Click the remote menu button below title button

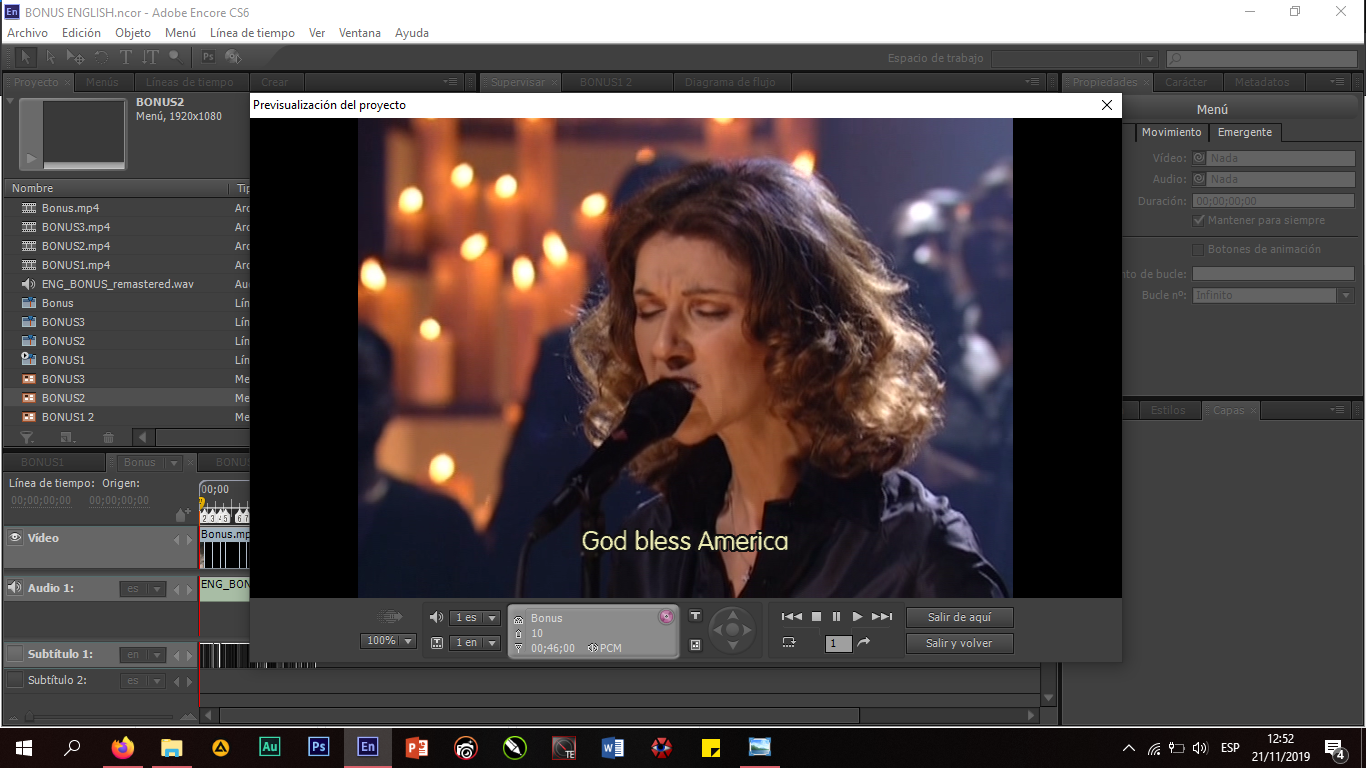(696, 645)
